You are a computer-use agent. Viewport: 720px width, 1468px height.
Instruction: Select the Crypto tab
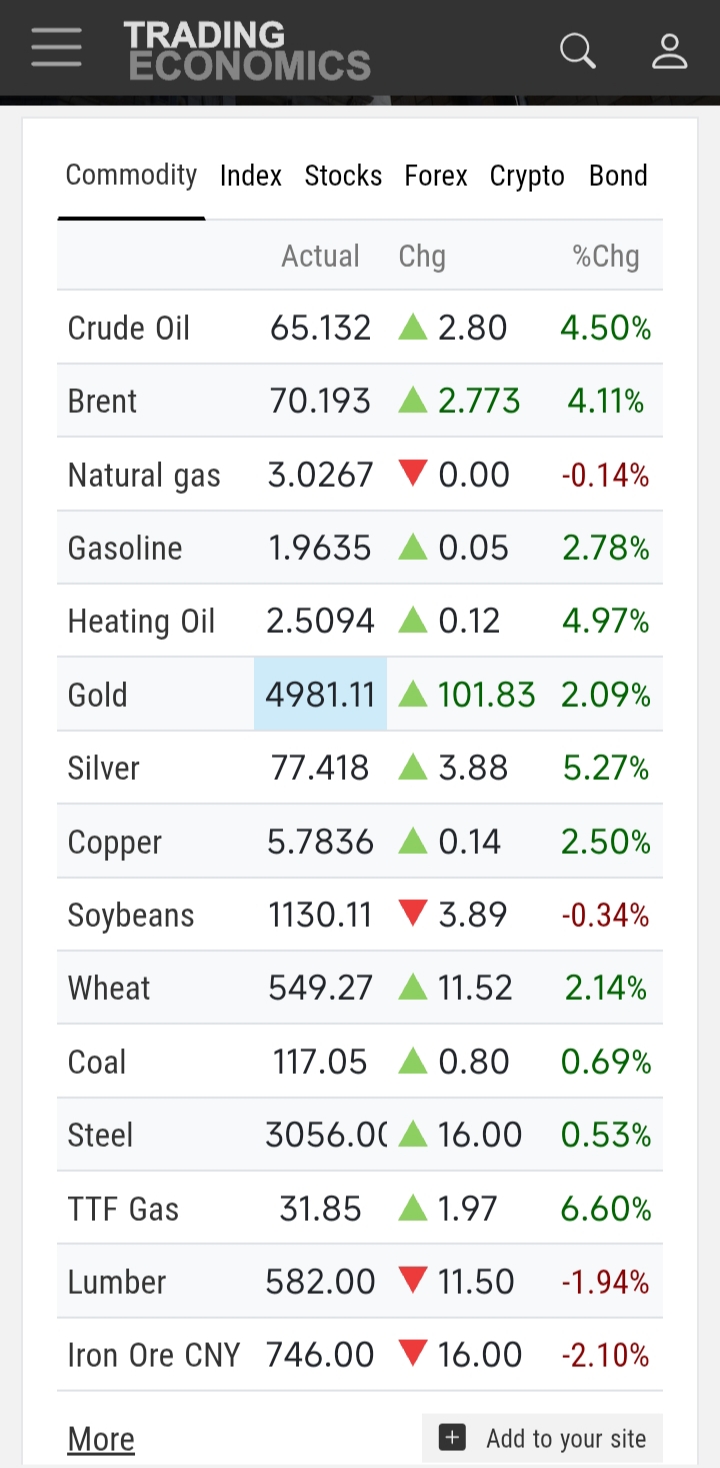click(x=527, y=176)
